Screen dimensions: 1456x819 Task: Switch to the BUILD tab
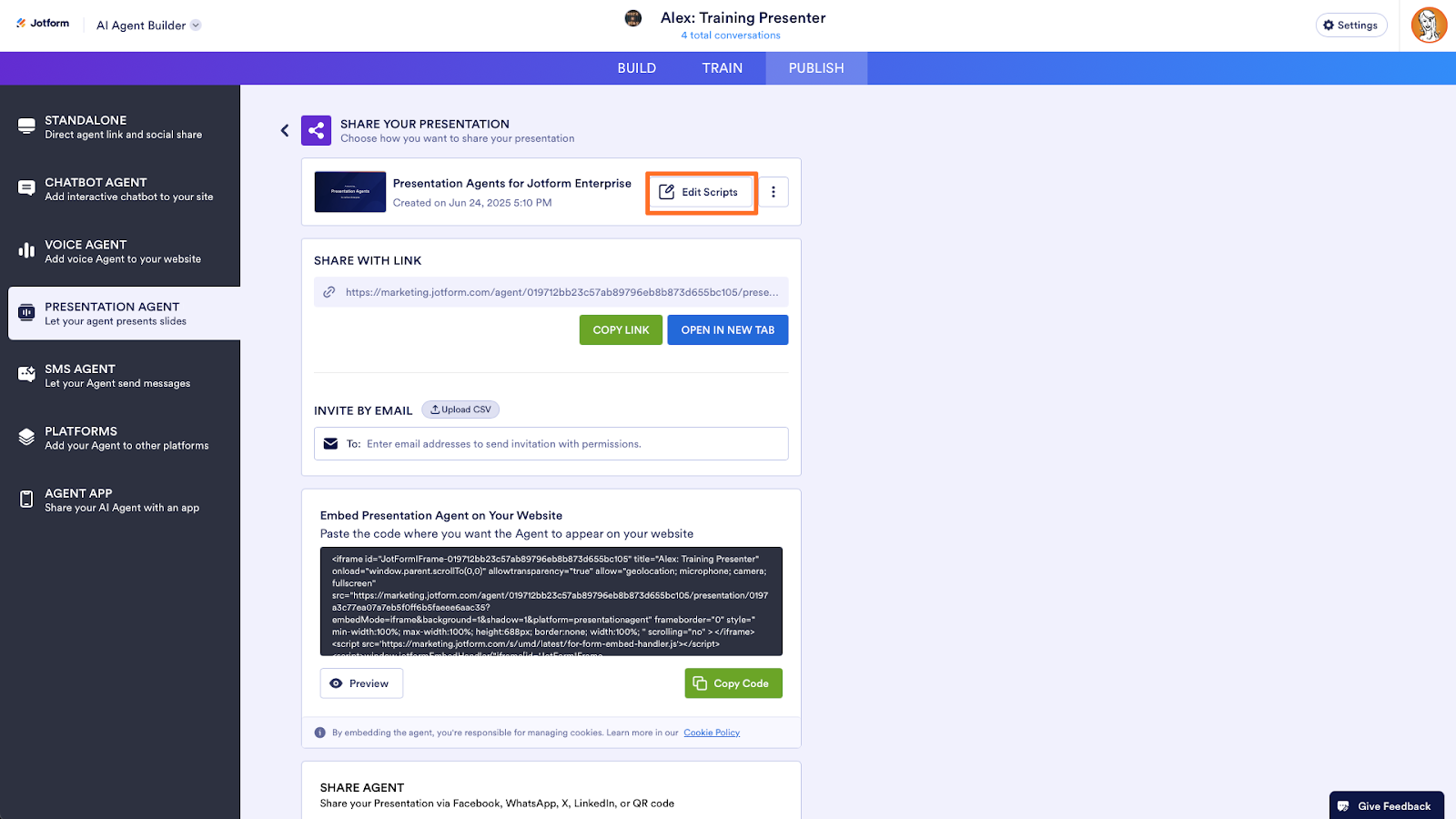(637, 68)
